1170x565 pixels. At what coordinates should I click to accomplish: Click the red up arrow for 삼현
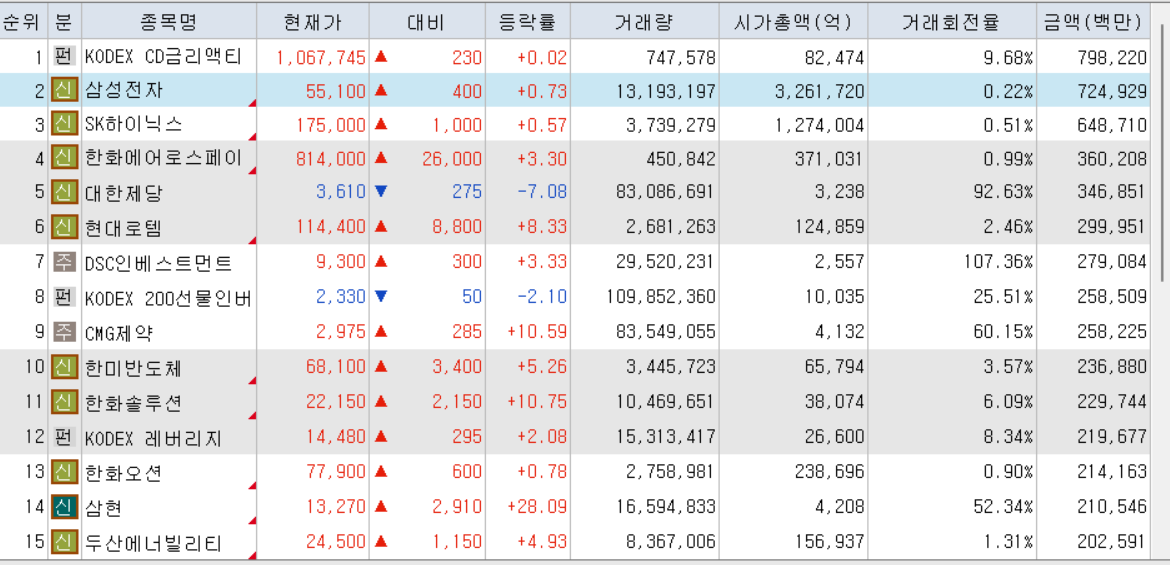click(381, 507)
